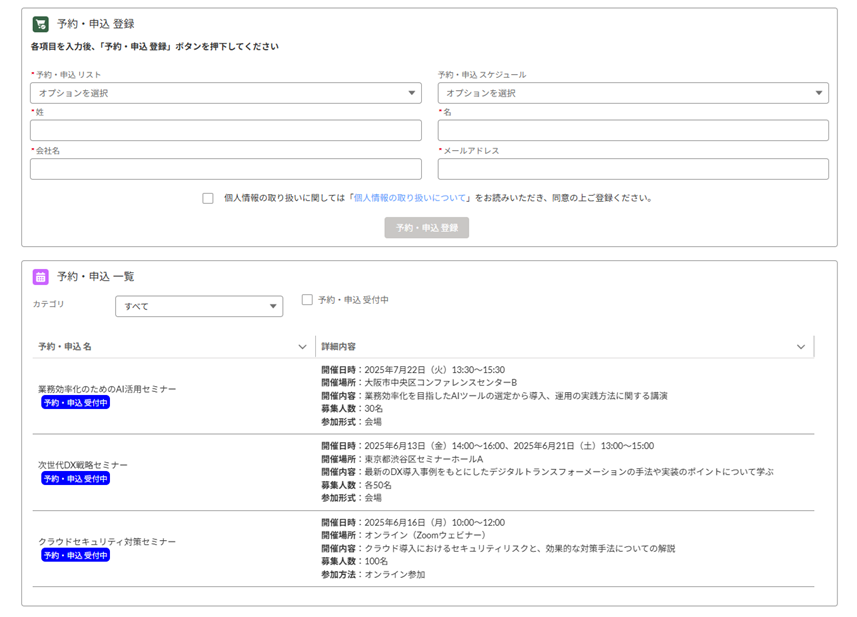Image resolution: width=857 pixels, height=617 pixels.
Task: Click 大阪市中央区コンファレンスセンターB venue text
Action: point(441,383)
